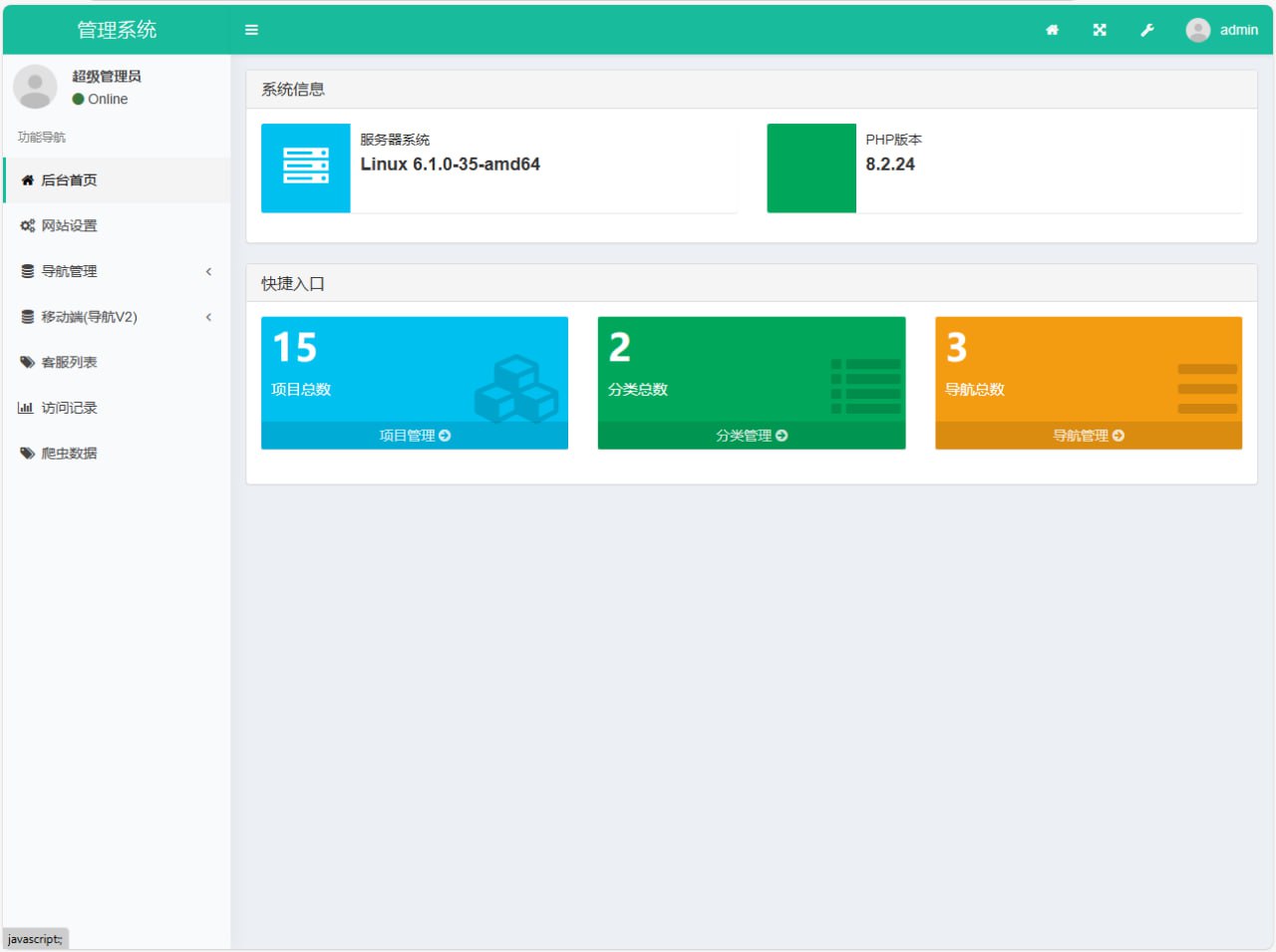
Task: Toggle the sidebar with the hamburger icon
Action: [x=251, y=30]
